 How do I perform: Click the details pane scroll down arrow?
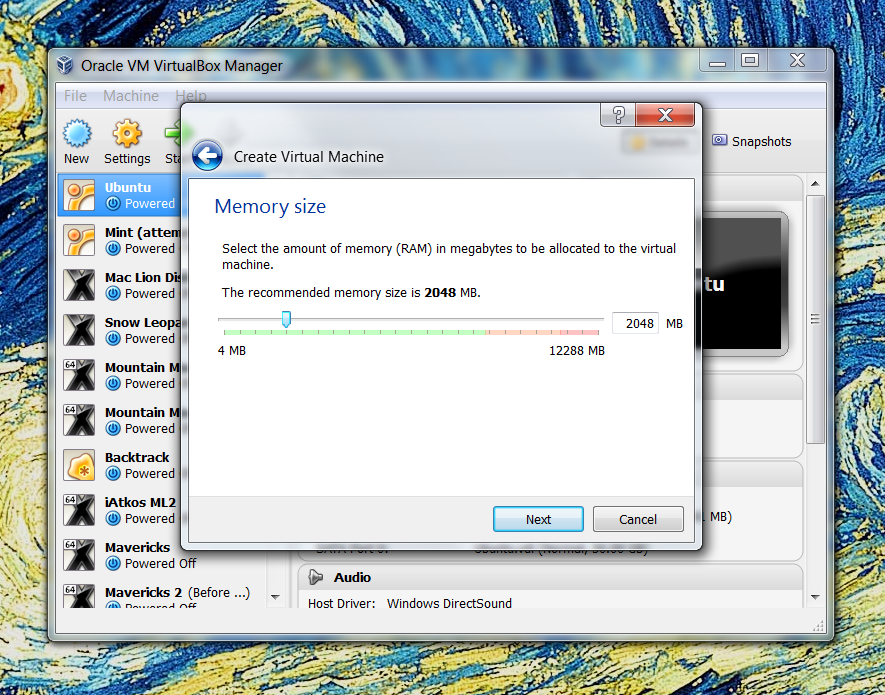pos(815,597)
